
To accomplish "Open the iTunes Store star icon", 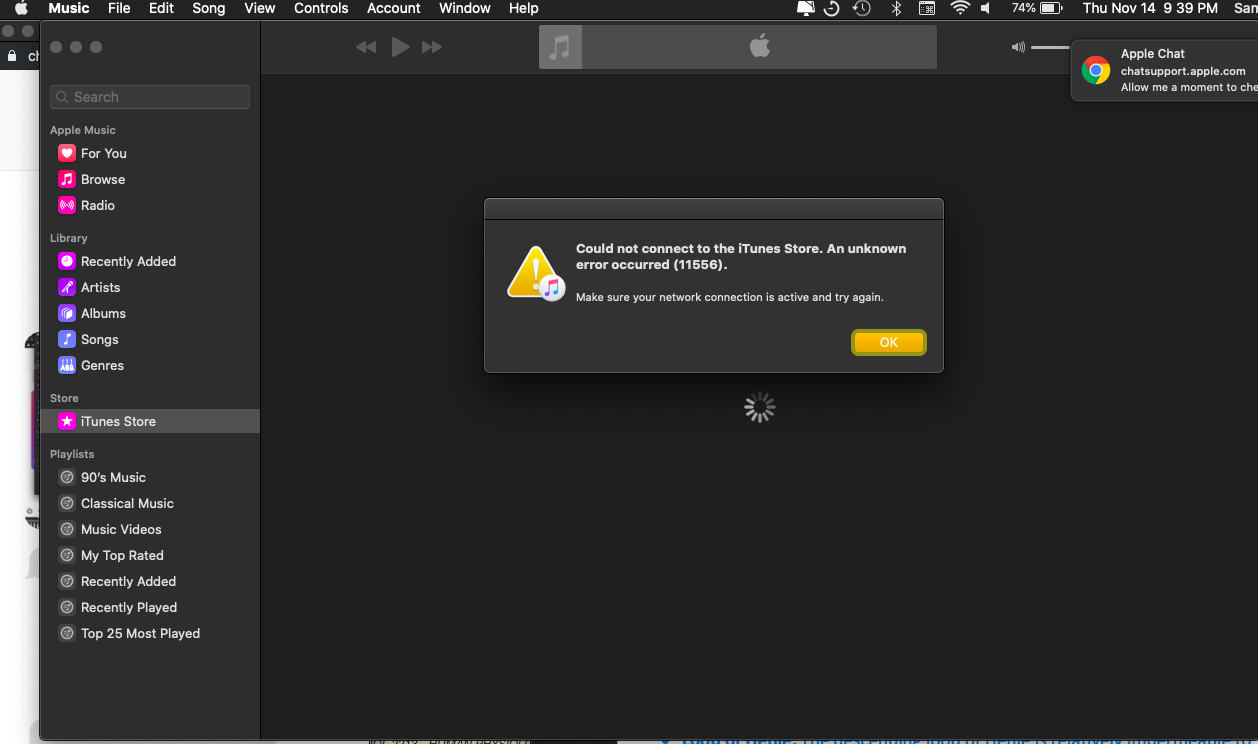I will coord(67,421).
